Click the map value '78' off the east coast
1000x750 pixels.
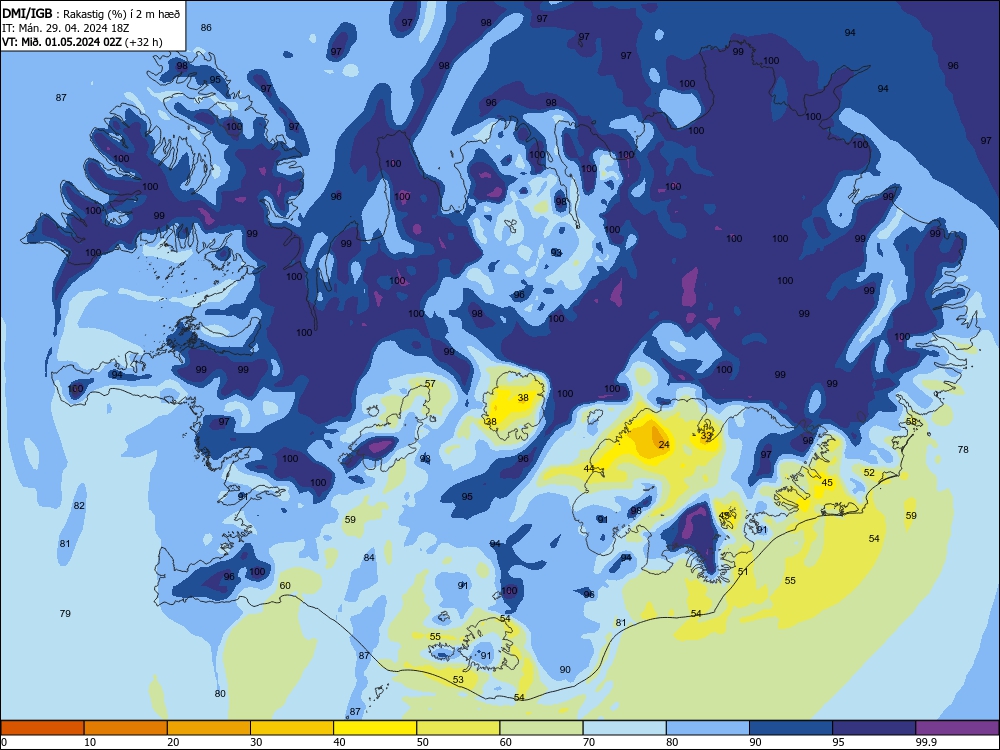coord(963,450)
